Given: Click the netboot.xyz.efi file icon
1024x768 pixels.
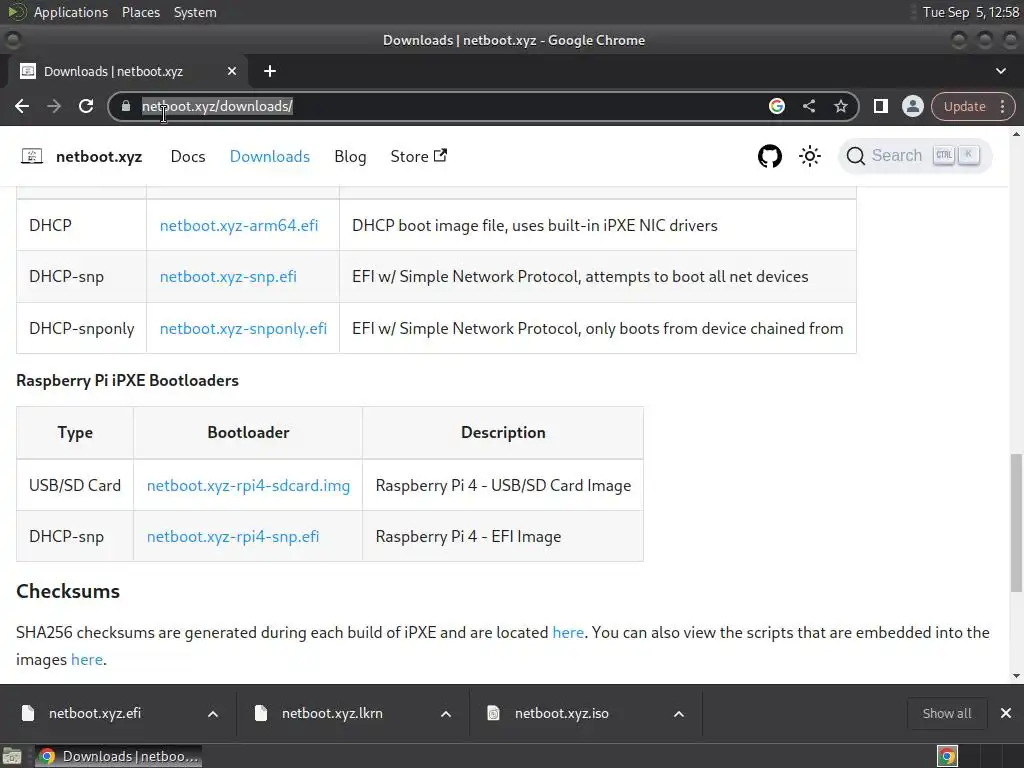Looking at the screenshot, I should (27, 713).
